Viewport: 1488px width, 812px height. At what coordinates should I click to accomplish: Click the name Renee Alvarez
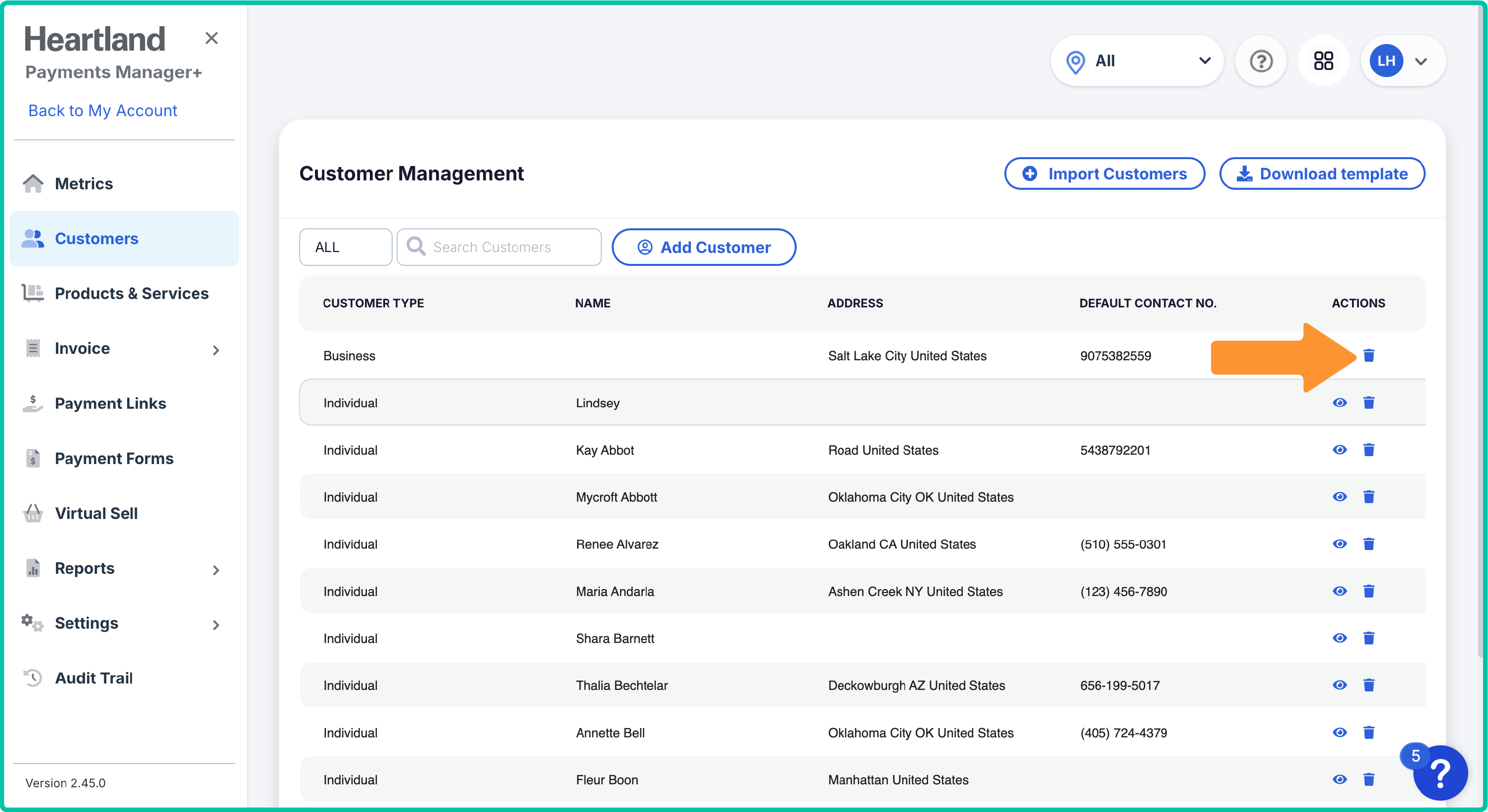click(x=617, y=544)
